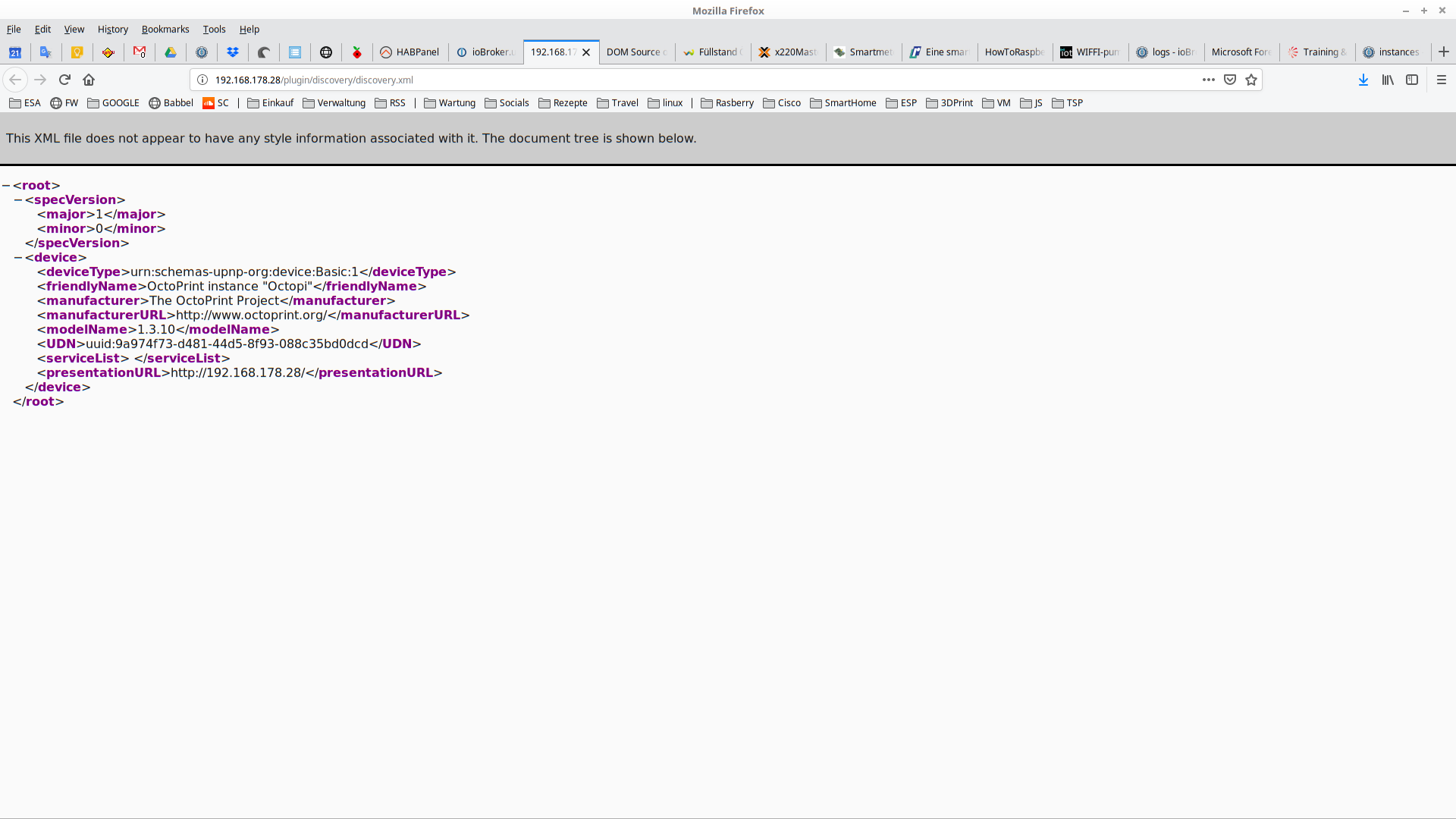Switch to the HABPanel tab
The width and height of the screenshot is (1456, 819).
[410, 52]
